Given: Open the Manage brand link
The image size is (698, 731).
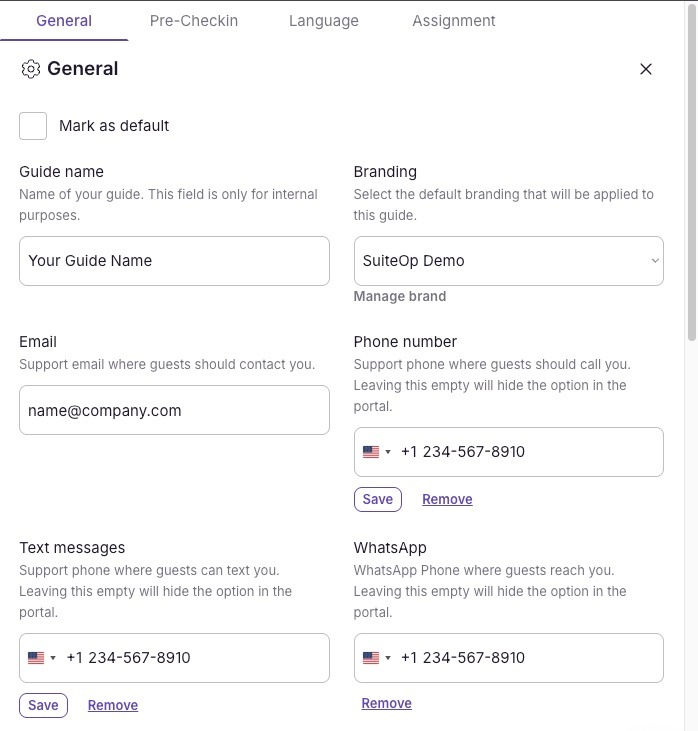Looking at the screenshot, I should tap(400, 296).
